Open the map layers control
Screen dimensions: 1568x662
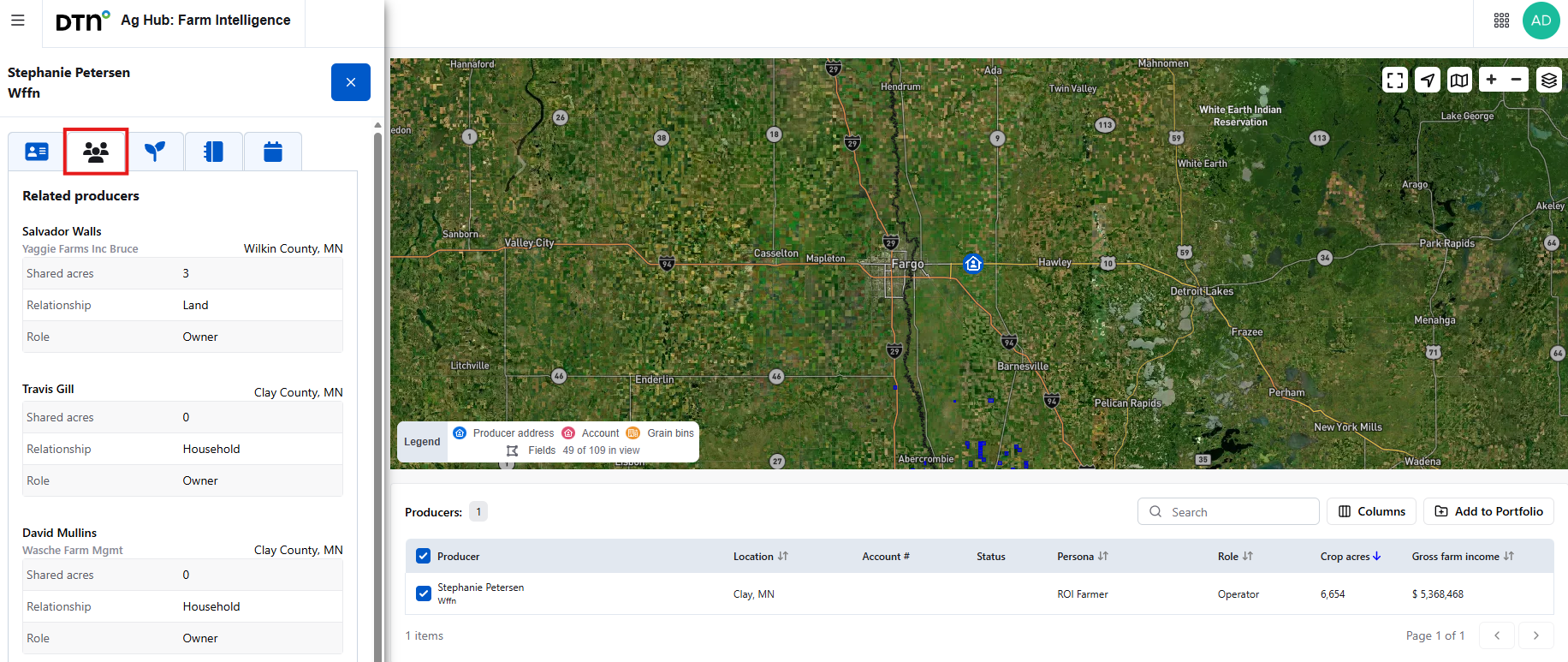(x=1548, y=81)
